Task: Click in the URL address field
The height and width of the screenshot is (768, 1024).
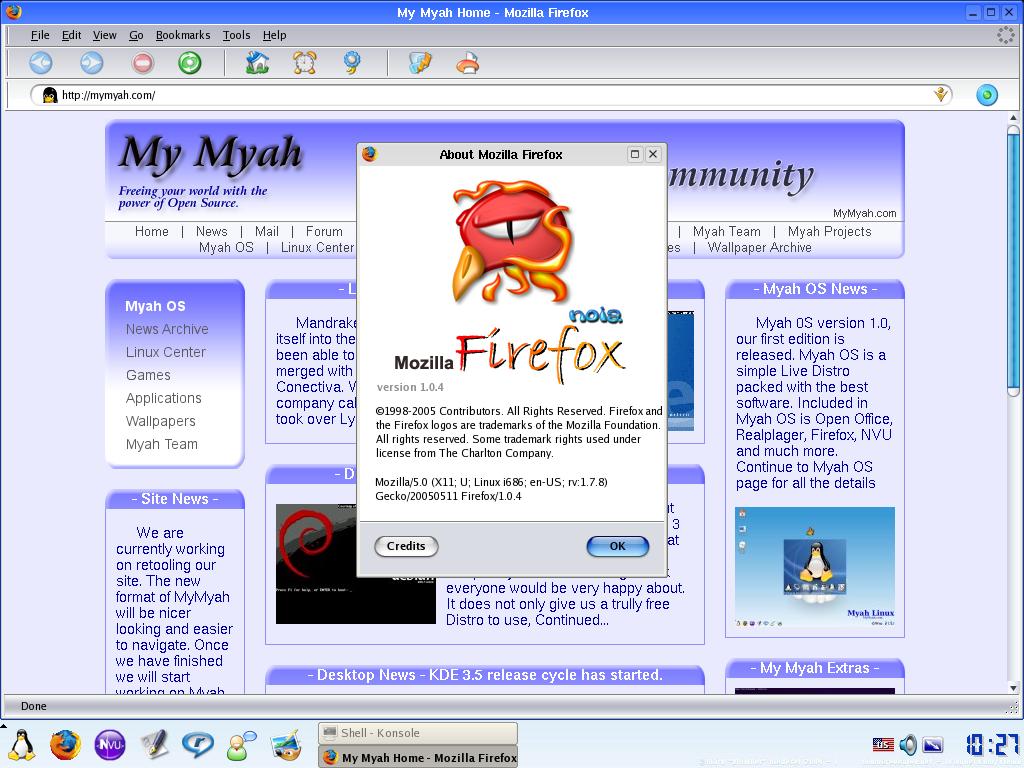Action: click(493, 95)
